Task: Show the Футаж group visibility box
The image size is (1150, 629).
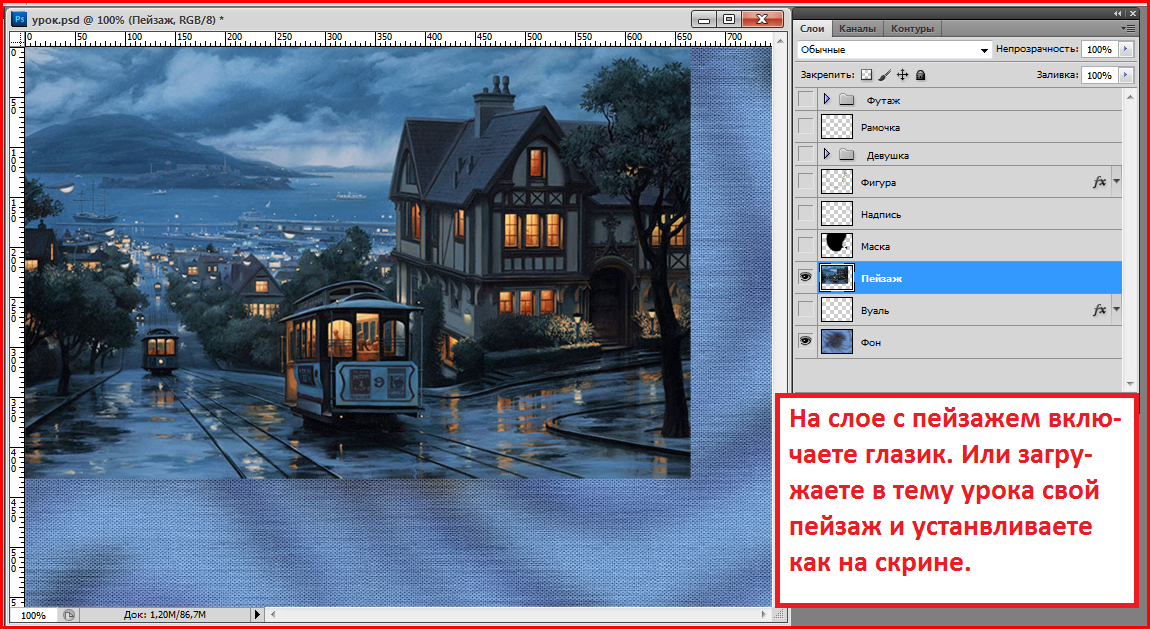Action: coord(805,99)
